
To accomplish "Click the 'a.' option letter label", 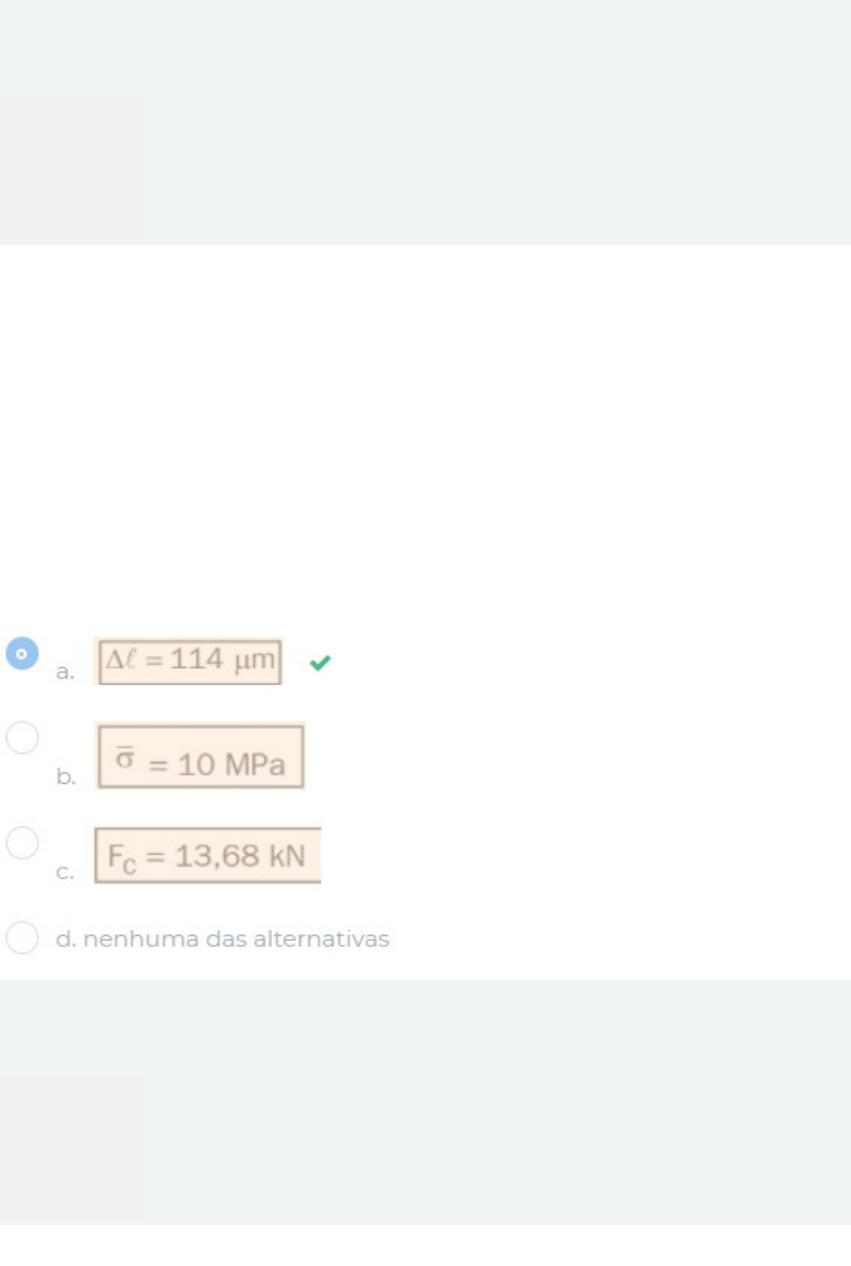I will [x=65, y=673].
